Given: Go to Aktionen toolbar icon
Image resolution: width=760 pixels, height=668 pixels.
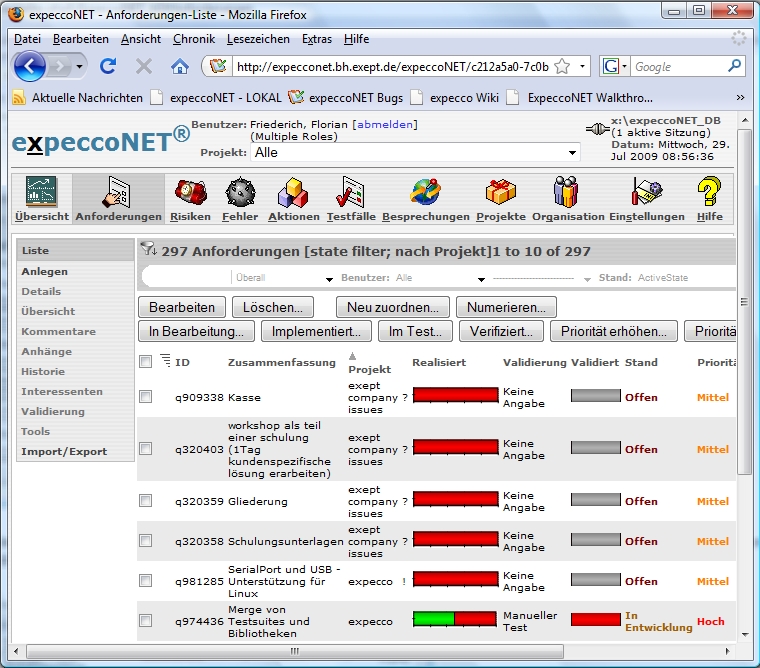Looking at the screenshot, I should click(293, 192).
